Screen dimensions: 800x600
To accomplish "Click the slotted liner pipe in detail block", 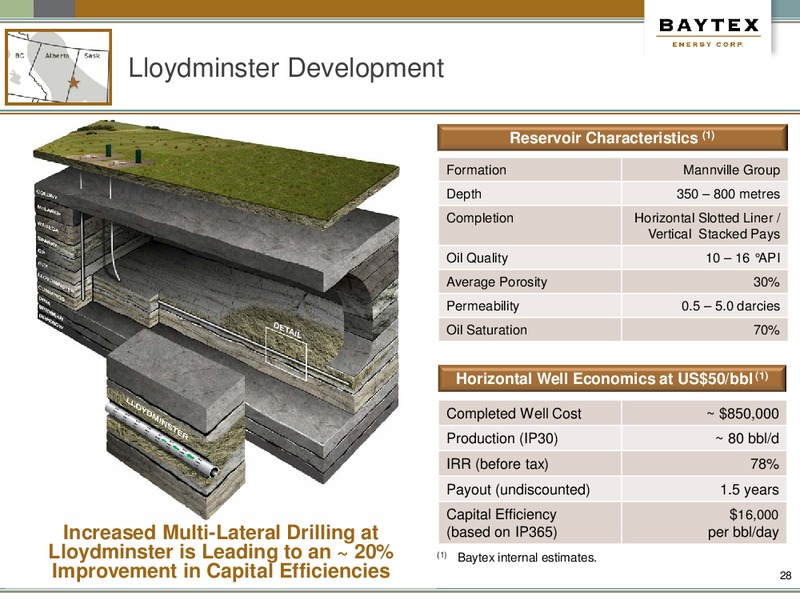I will pos(162,439).
